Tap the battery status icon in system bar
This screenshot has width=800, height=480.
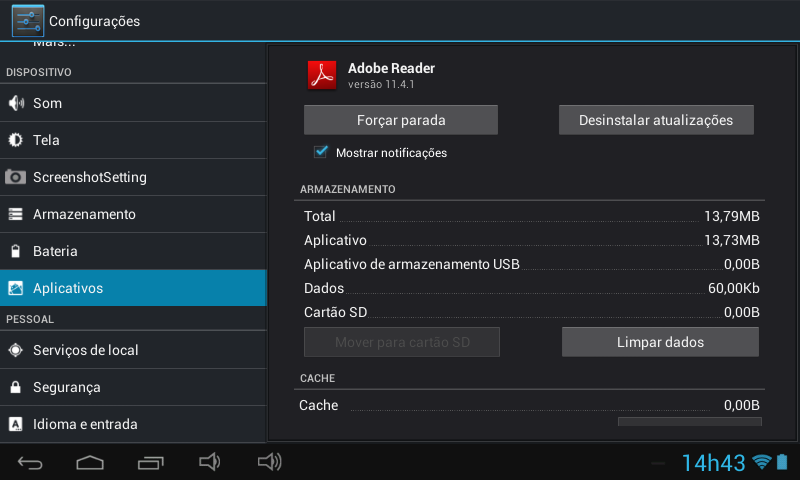[x=782, y=462]
